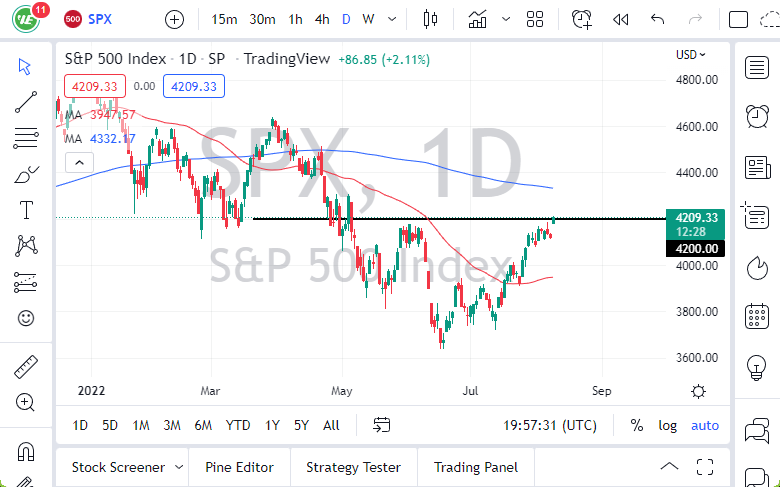Click the zoom in magnifier tool
Image resolution: width=780 pixels, height=487 pixels.
[x=27, y=402]
